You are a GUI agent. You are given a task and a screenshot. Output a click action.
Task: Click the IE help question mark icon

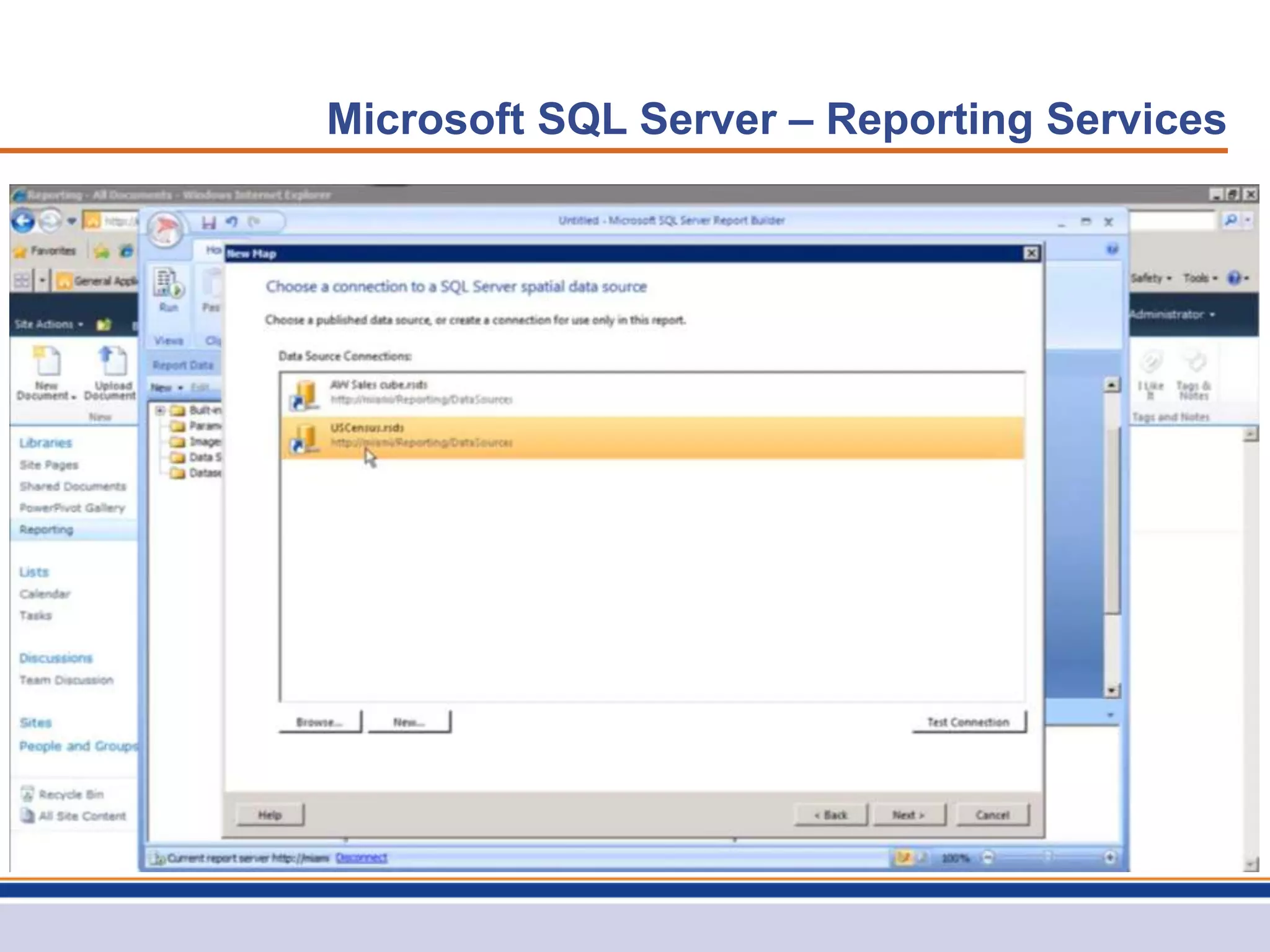[1234, 278]
